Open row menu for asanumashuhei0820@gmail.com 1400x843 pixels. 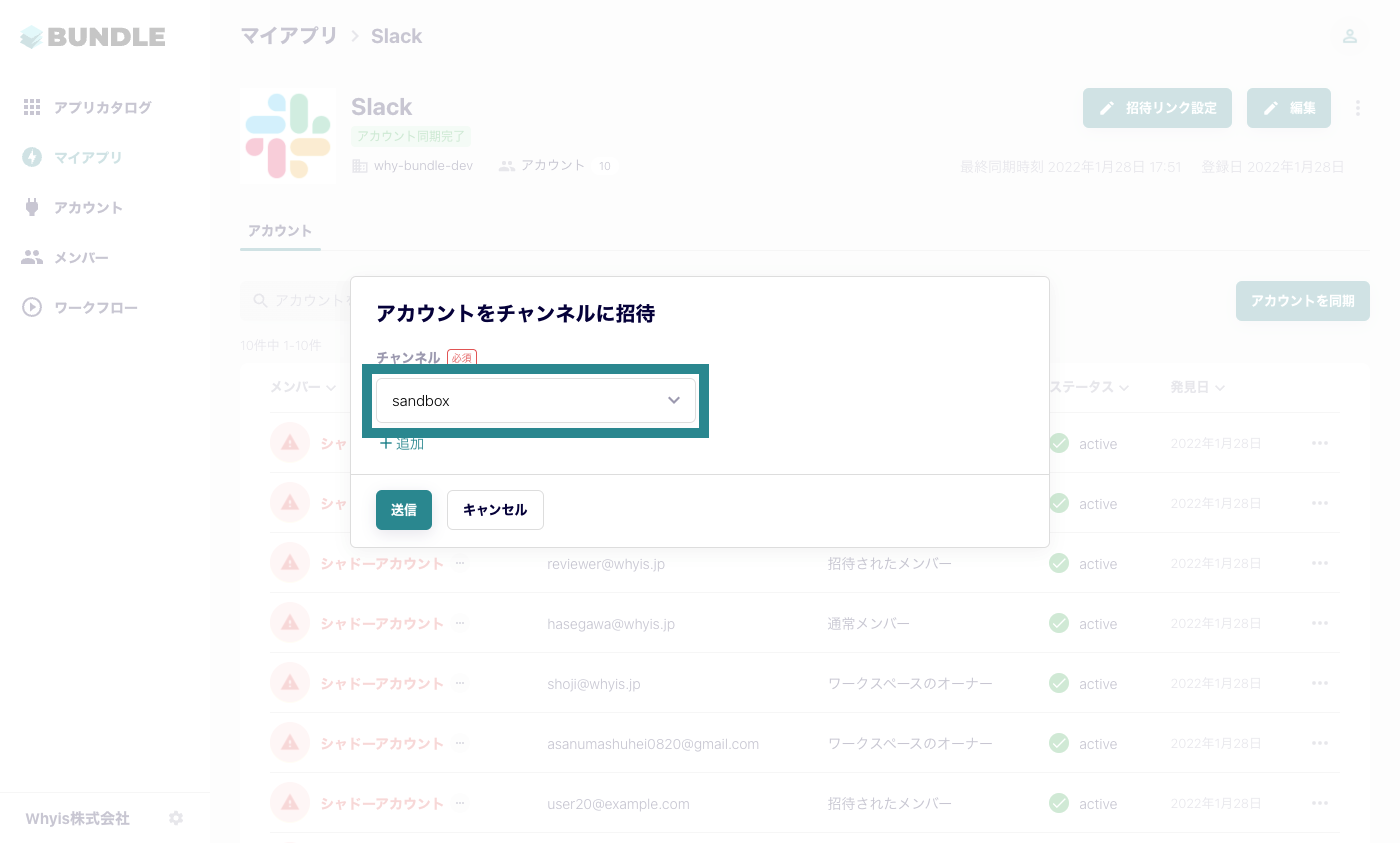(1320, 743)
